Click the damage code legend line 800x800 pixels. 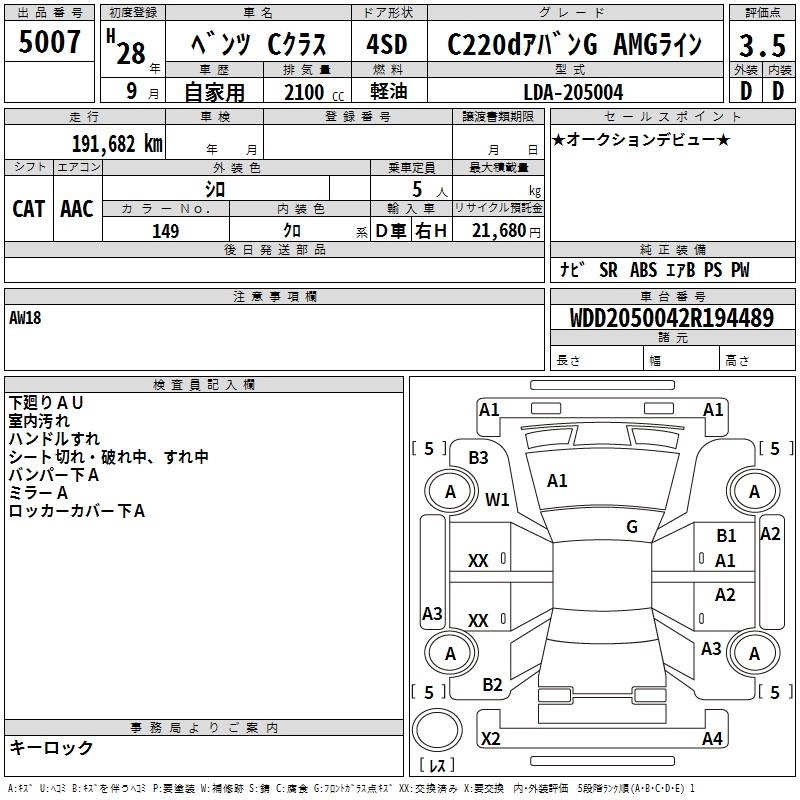click(x=351, y=788)
